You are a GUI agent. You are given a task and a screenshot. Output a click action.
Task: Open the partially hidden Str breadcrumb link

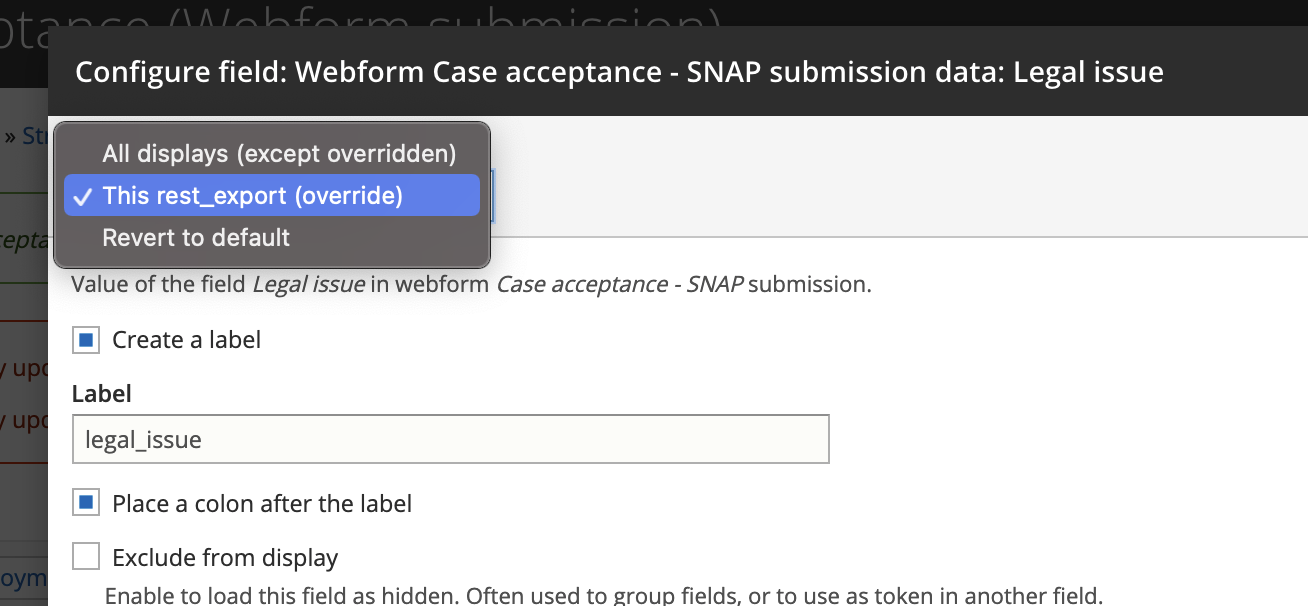coord(35,135)
